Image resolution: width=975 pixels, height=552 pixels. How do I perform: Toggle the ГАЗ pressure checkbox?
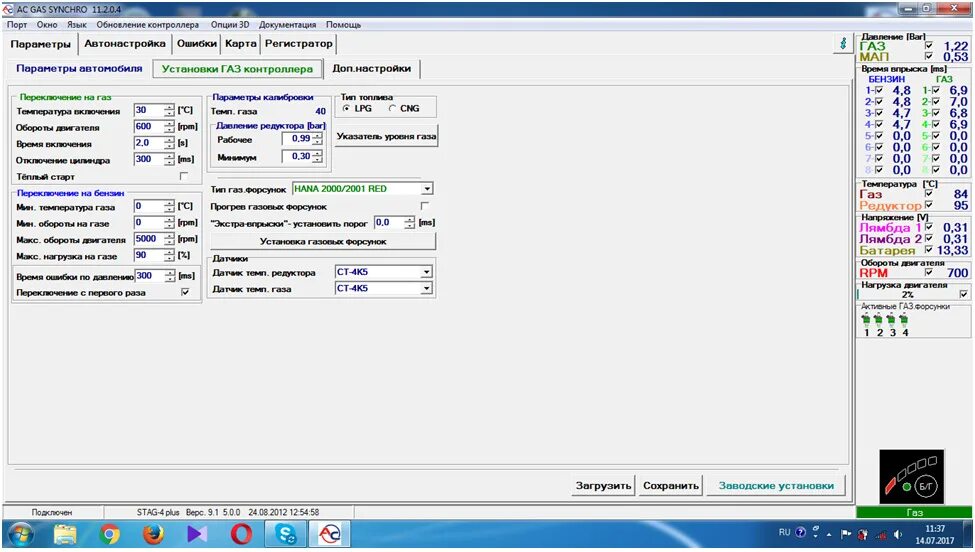tap(928, 46)
